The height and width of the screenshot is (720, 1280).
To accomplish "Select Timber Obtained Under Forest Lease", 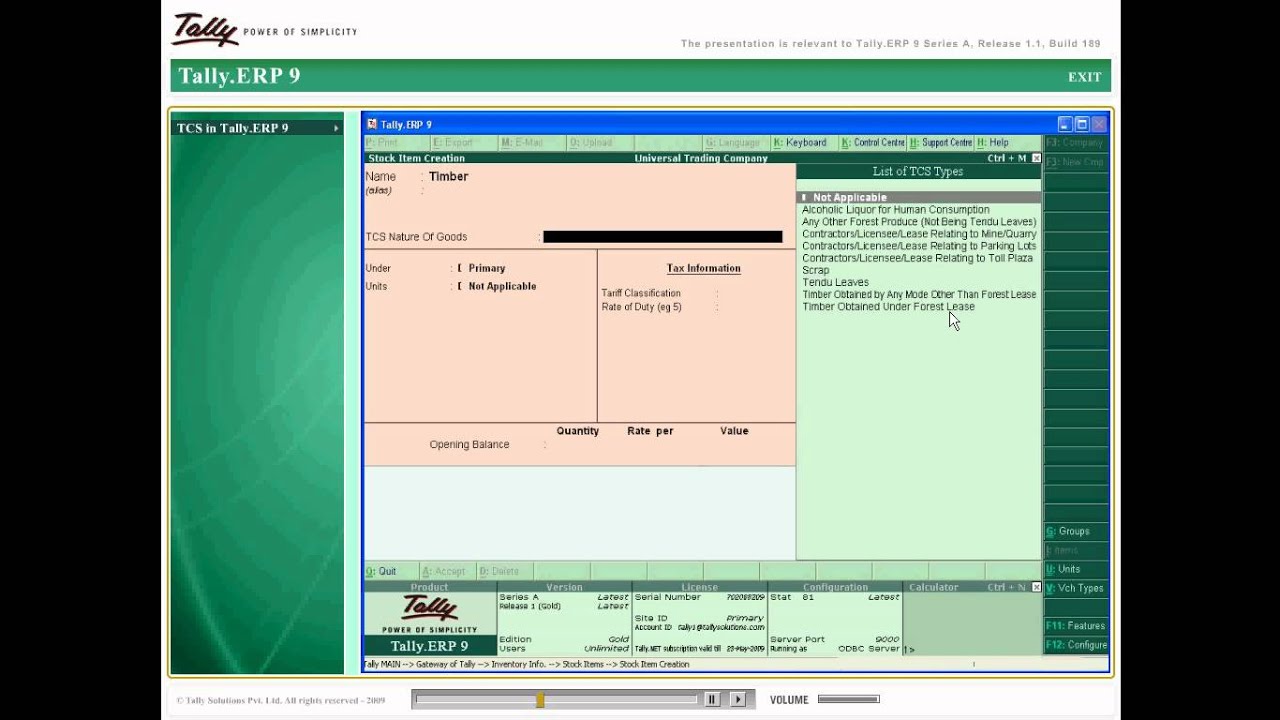I will [x=888, y=306].
